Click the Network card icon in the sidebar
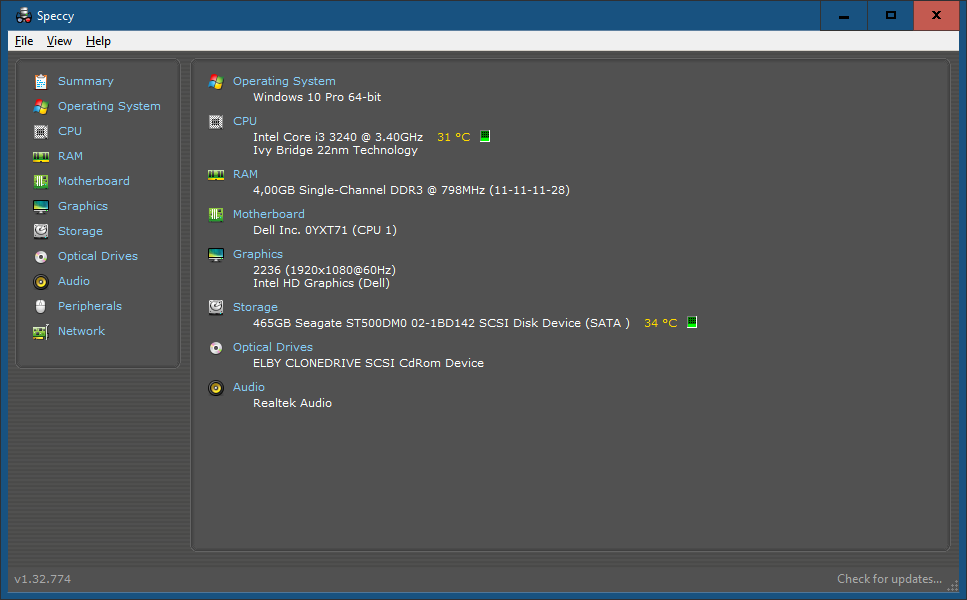967x600 pixels. (x=41, y=332)
